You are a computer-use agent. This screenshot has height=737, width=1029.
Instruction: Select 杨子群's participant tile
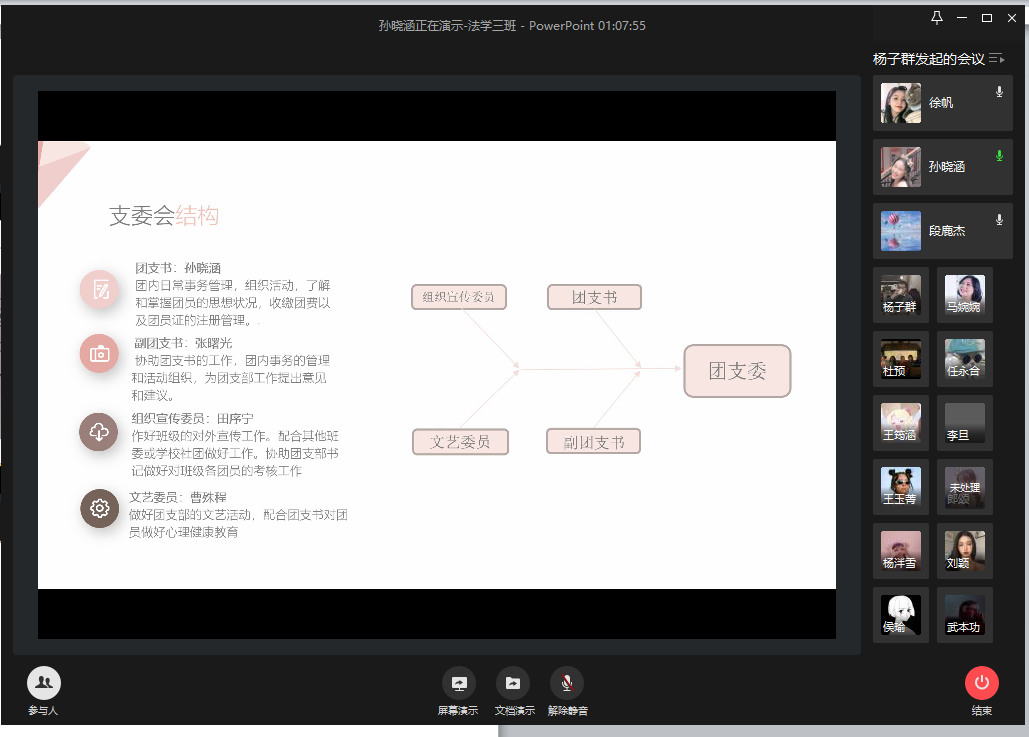pyautogui.click(x=900, y=295)
